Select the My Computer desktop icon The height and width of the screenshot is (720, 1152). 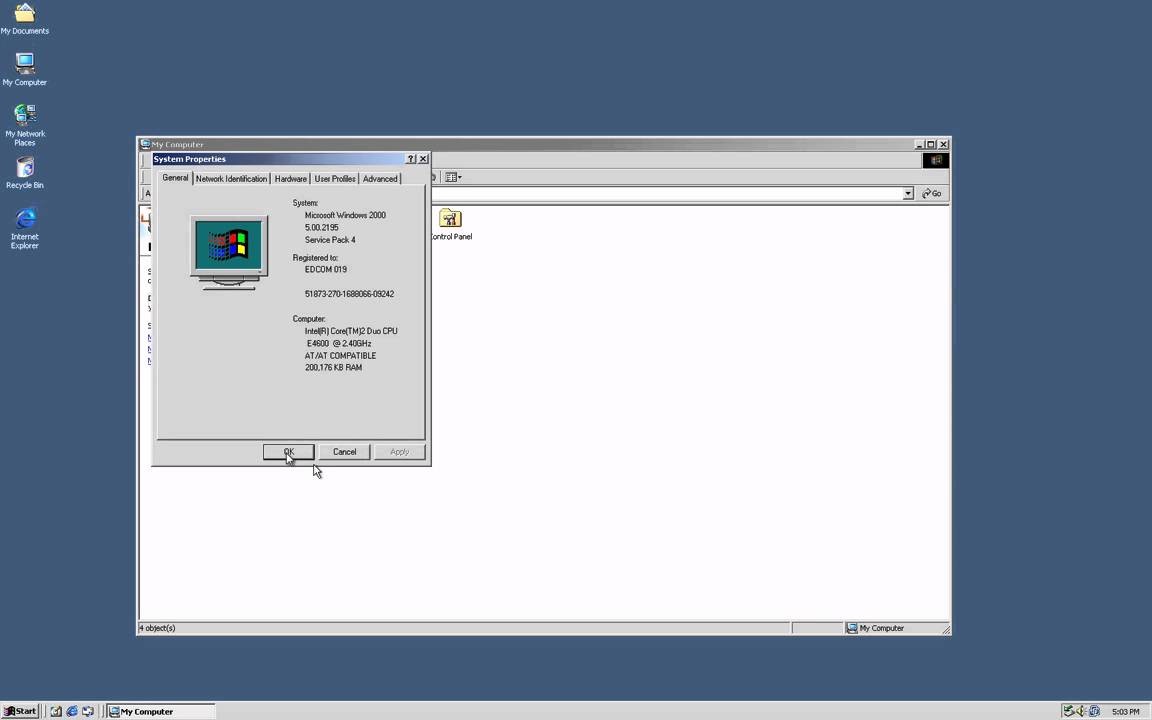point(24,70)
